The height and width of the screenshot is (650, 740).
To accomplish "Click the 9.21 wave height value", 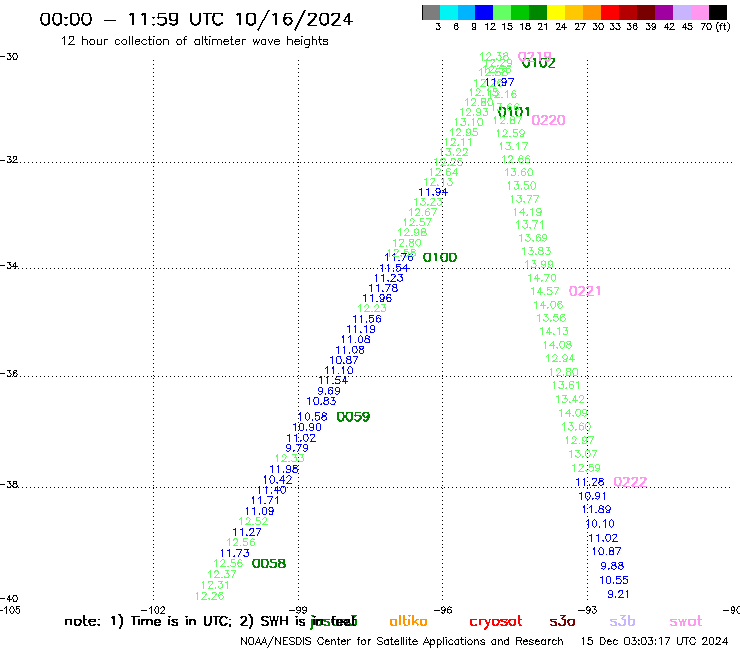I will pyautogui.click(x=618, y=594).
